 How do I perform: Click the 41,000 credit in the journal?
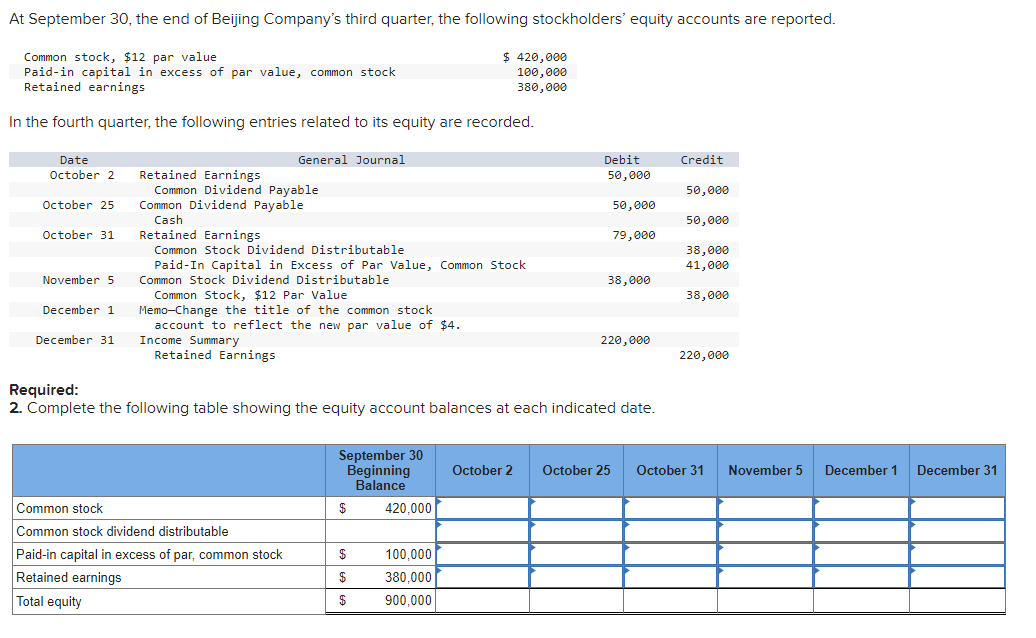[707, 265]
